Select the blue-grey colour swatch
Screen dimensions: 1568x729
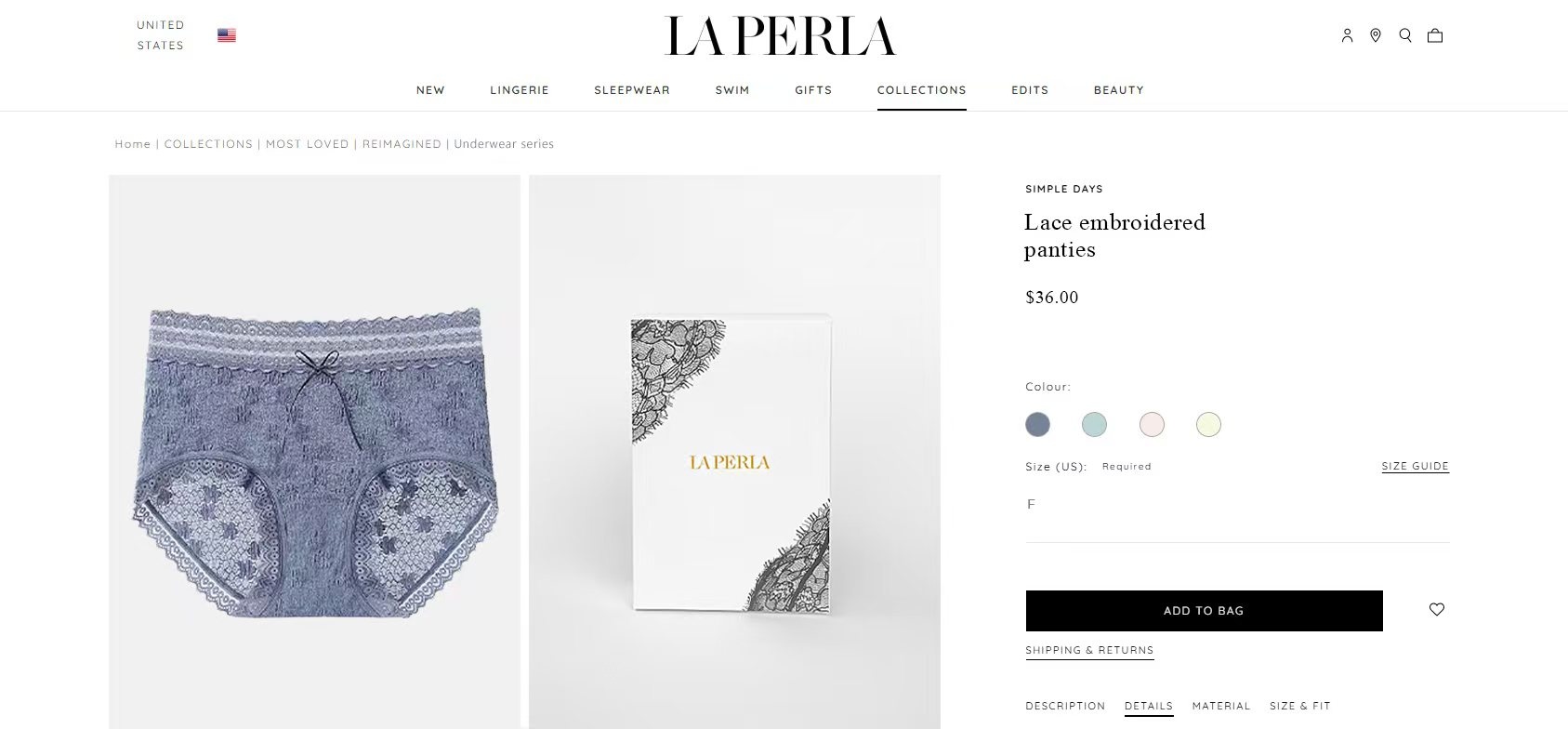1038,425
